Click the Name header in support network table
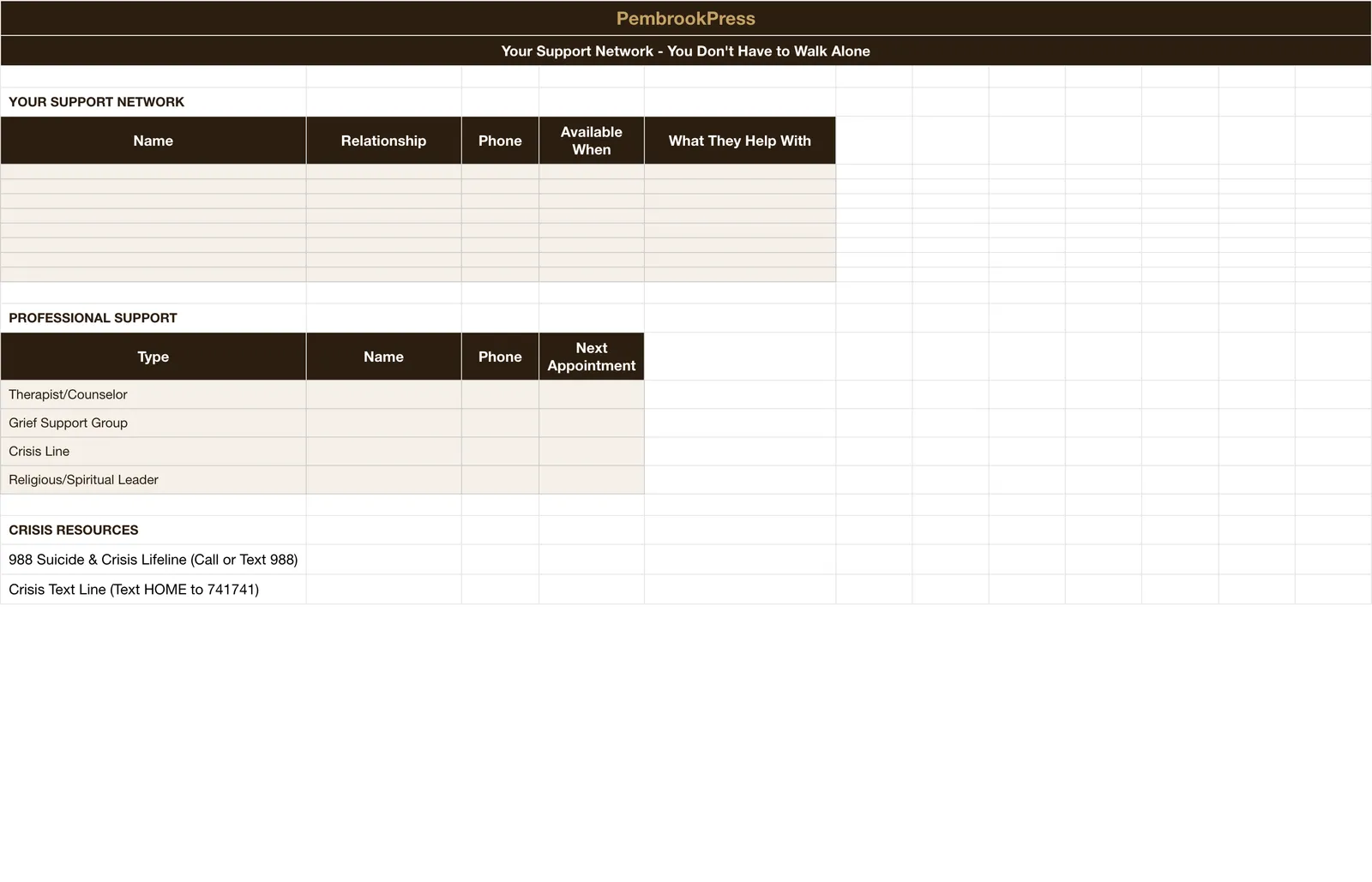This screenshot has height=882, width=1372. coord(153,141)
